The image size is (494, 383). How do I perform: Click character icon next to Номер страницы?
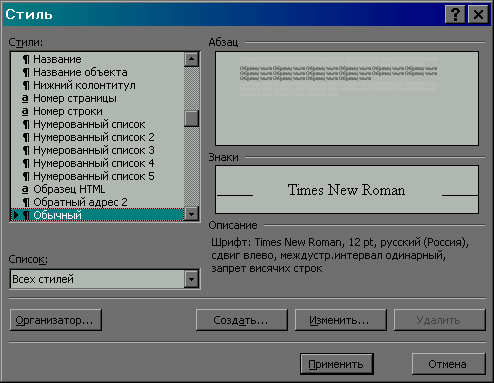pyautogui.click(x=25, y=99)
